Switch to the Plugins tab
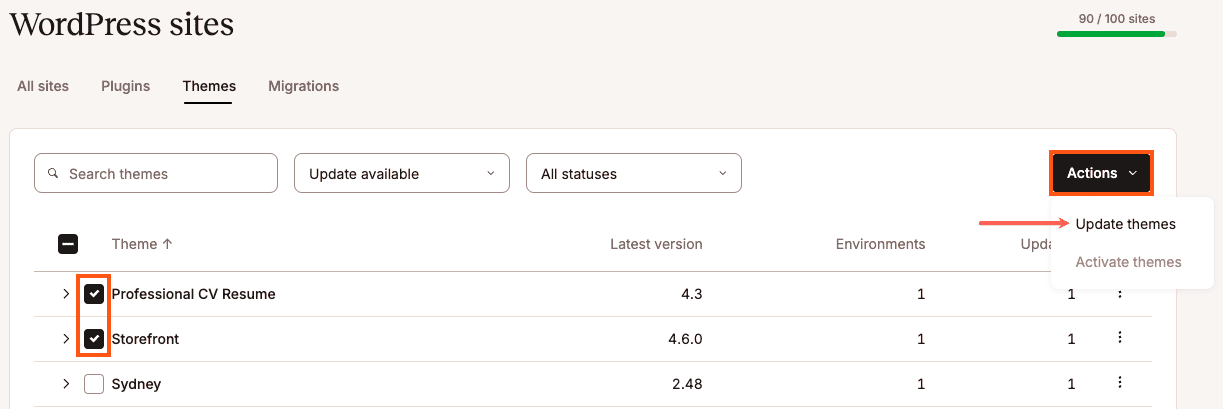Image resolution: width=1223 pixels, height=409 pixels. [125, 86]
